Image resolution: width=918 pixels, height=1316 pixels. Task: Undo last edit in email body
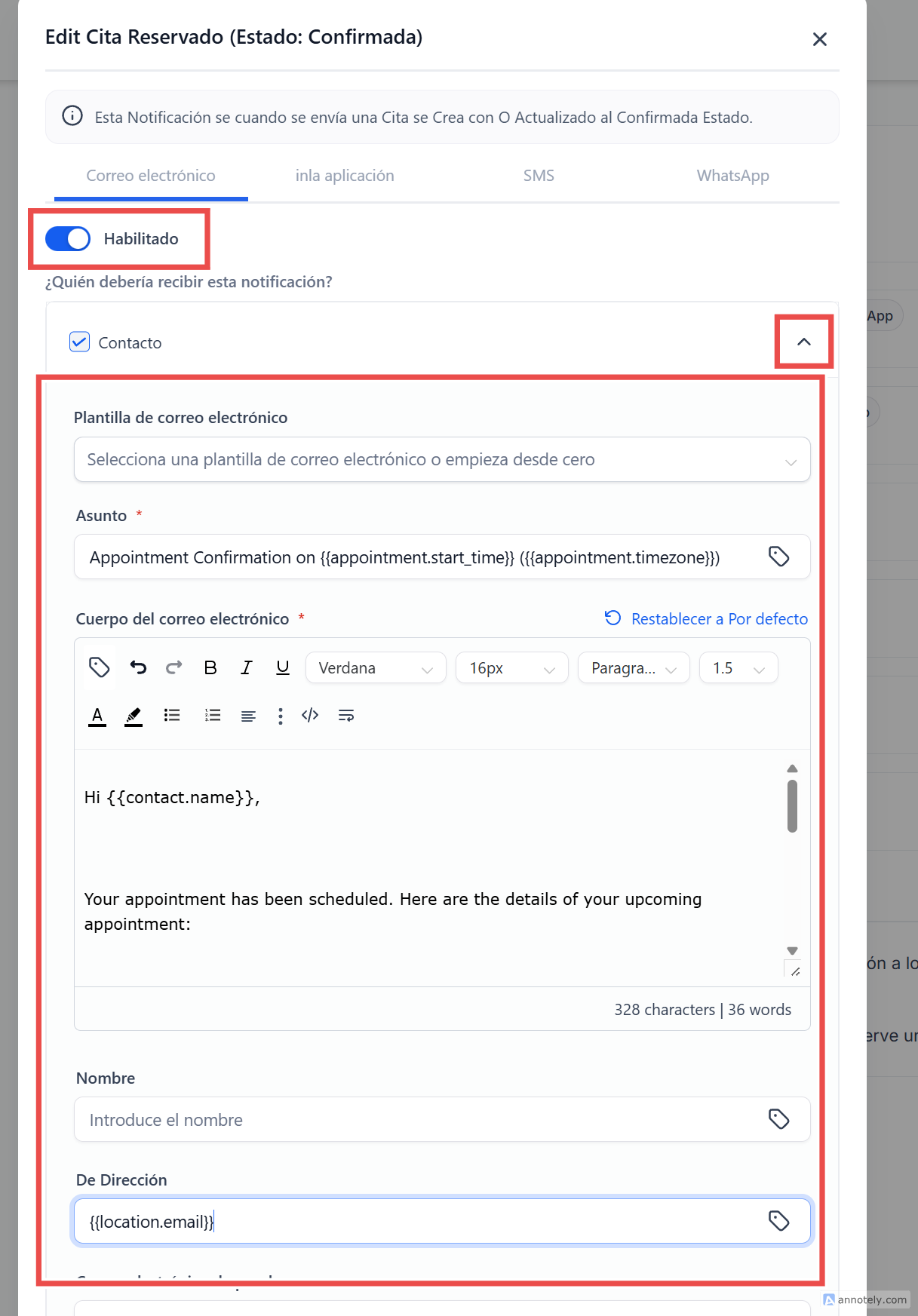click(x=138, y=667)
